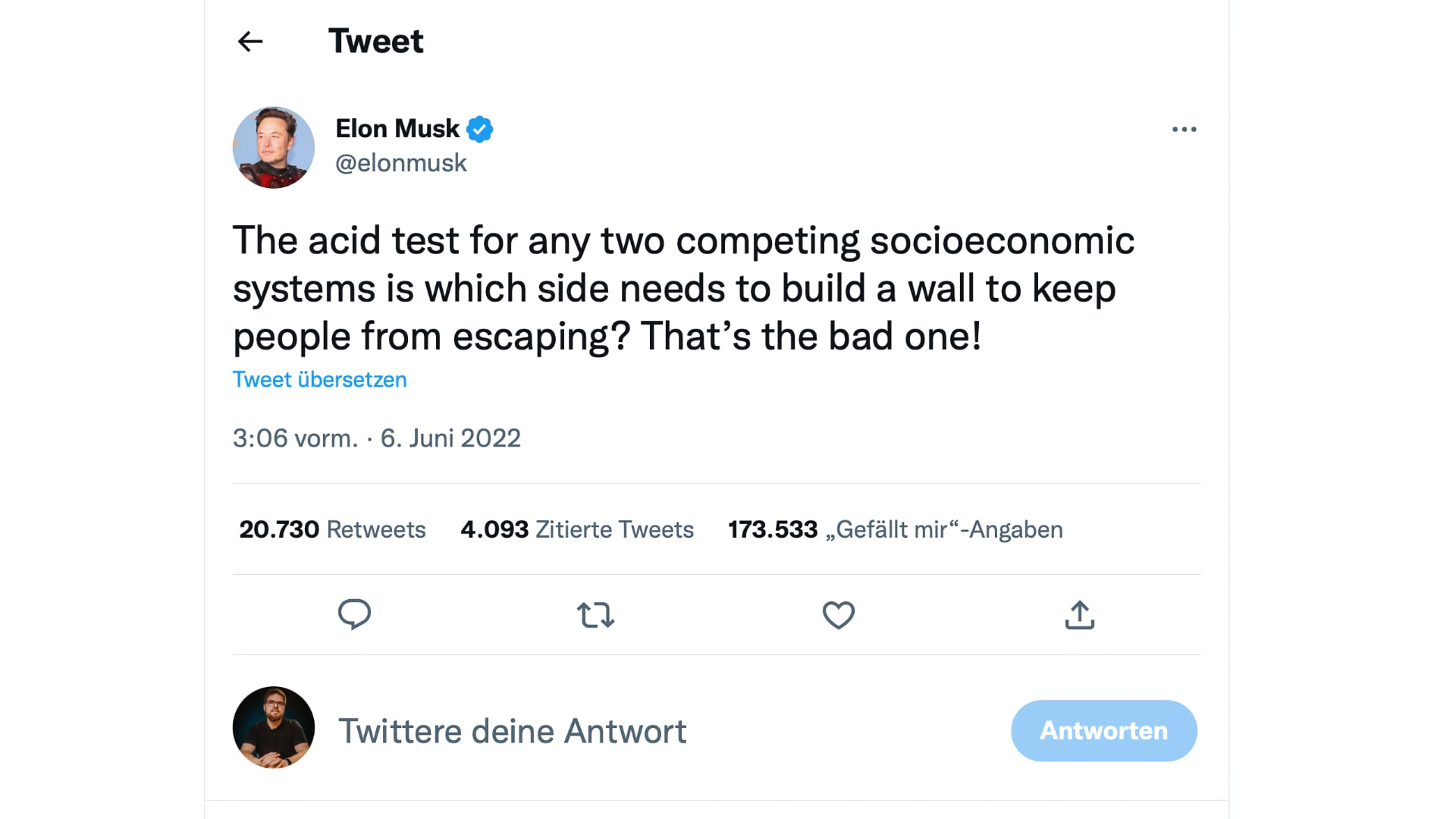This screenshot has height=819, width=1456.
Task: Click the Elon Musk display name
Action: 397,129
